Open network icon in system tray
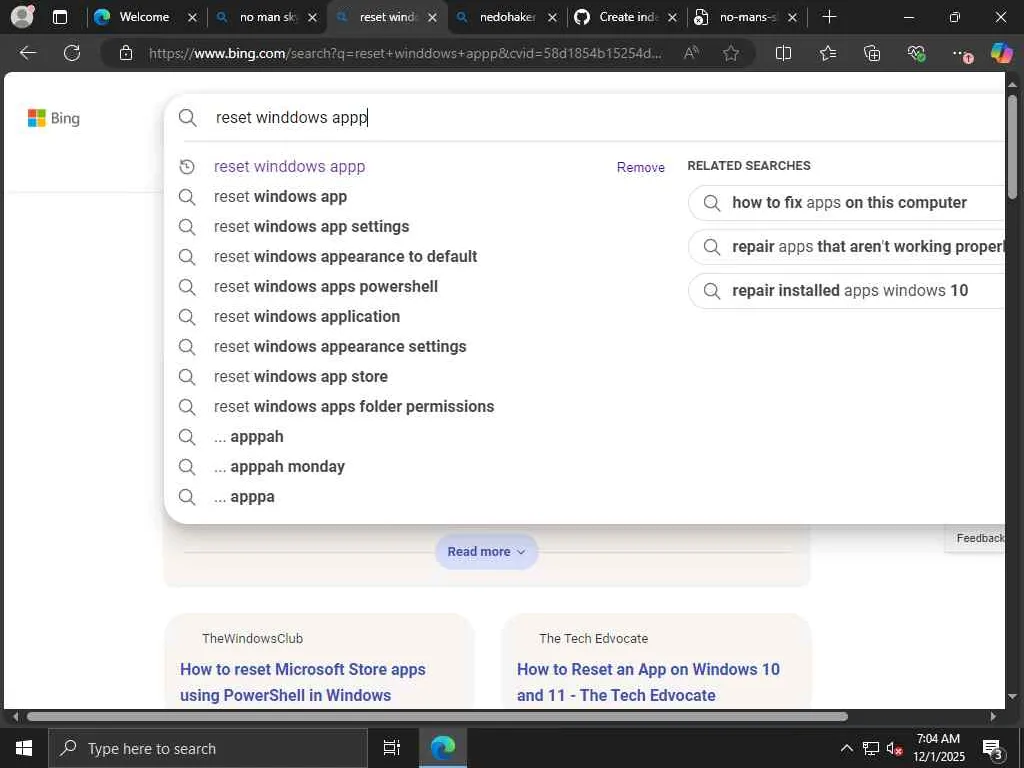This screenshot has width=1024, height=768. pyautogui.click(x=871, y=748)
